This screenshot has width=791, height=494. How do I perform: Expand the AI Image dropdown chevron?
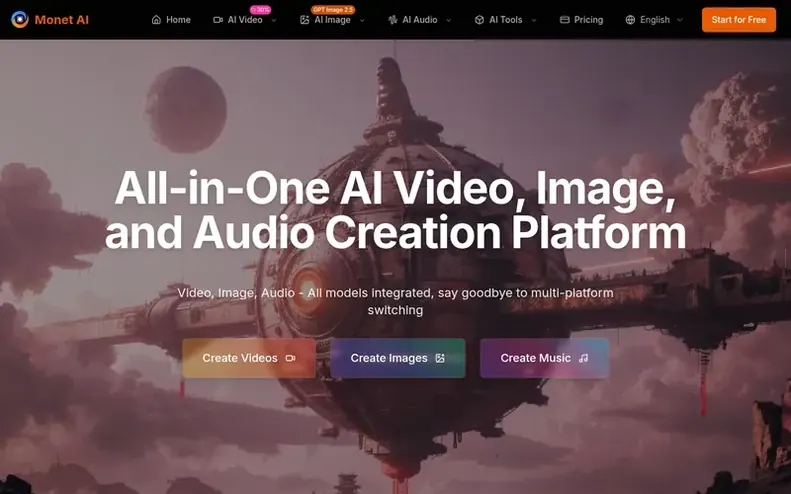click(x=362, y=20)
